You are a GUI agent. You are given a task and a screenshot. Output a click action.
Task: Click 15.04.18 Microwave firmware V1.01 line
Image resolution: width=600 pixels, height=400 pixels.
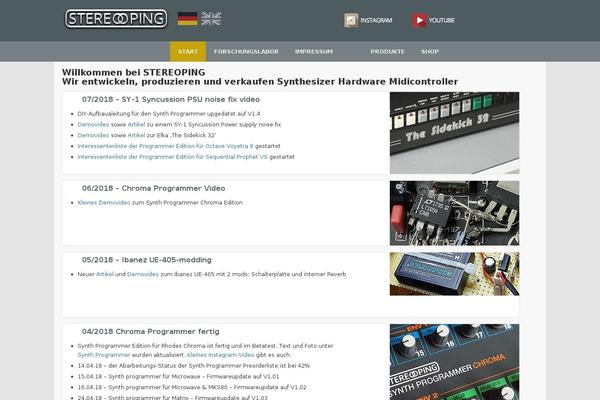178,376
